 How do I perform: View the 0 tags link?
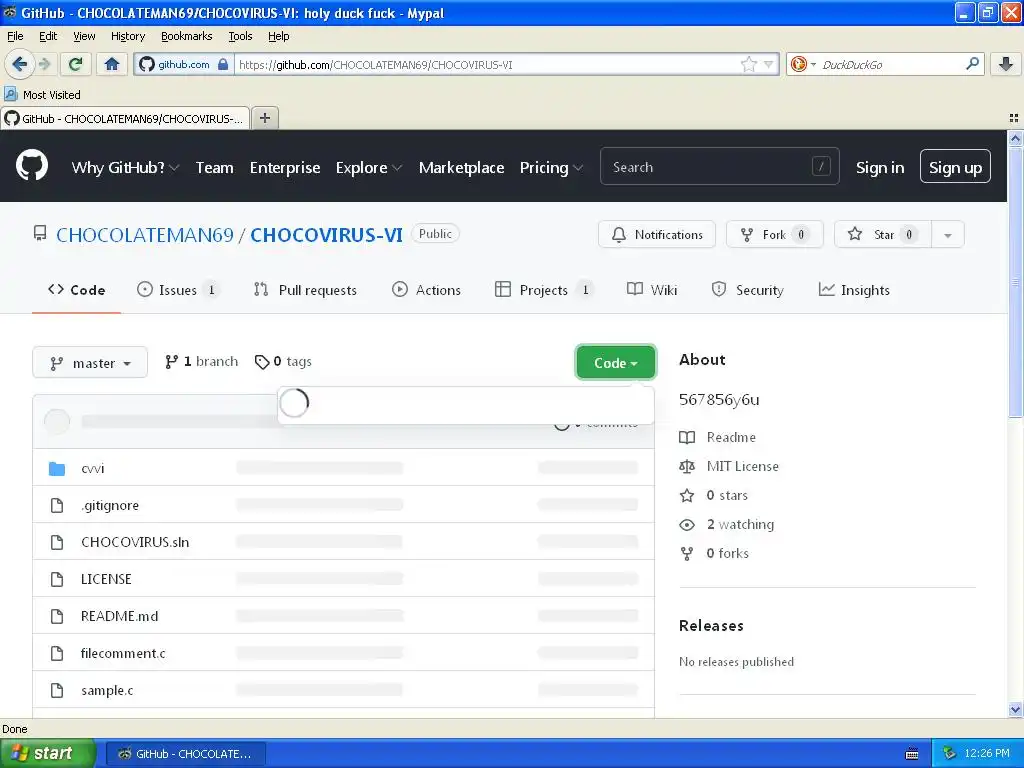pos(283,361)
